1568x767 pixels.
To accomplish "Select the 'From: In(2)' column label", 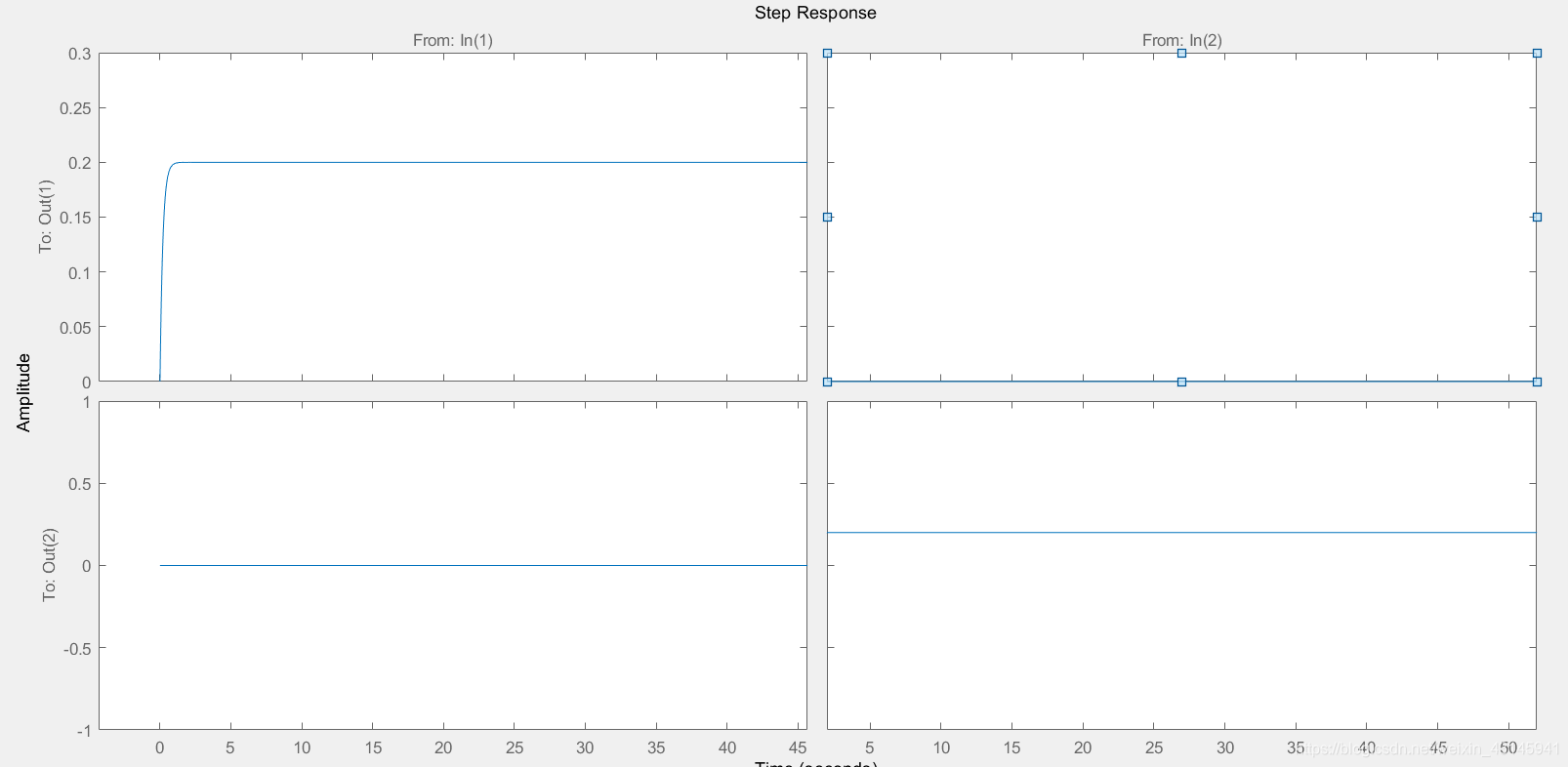I will pos(1182,40).
